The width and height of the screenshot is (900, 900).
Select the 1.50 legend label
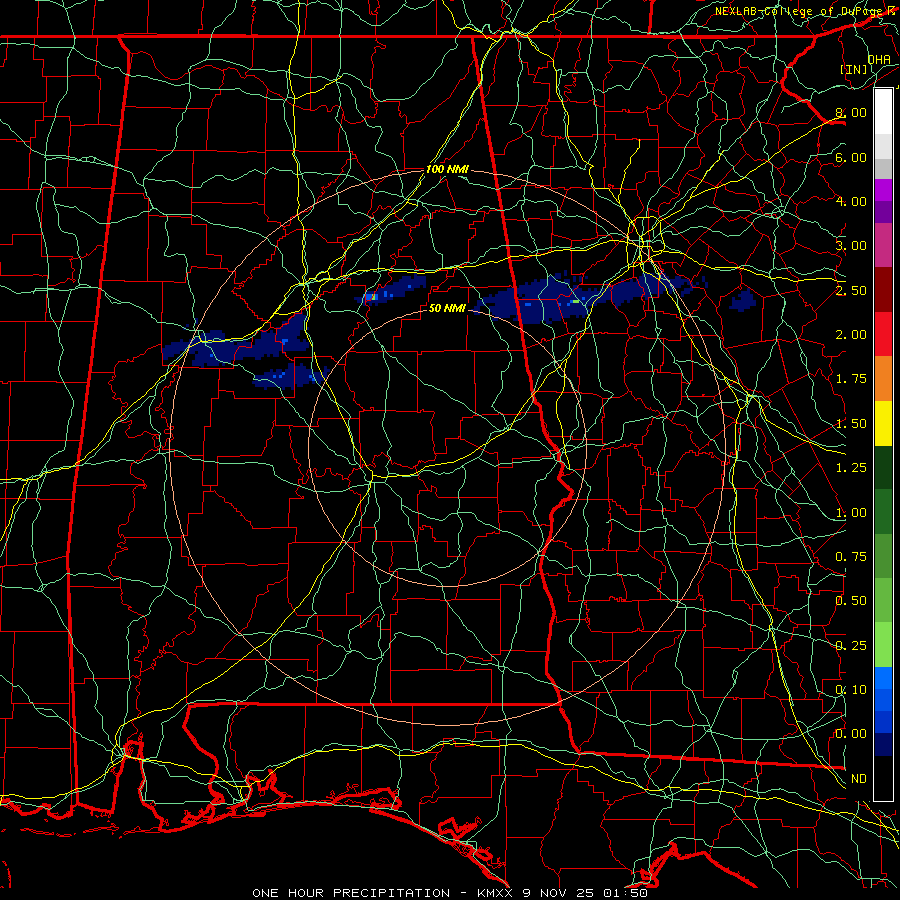coord(851,424)
